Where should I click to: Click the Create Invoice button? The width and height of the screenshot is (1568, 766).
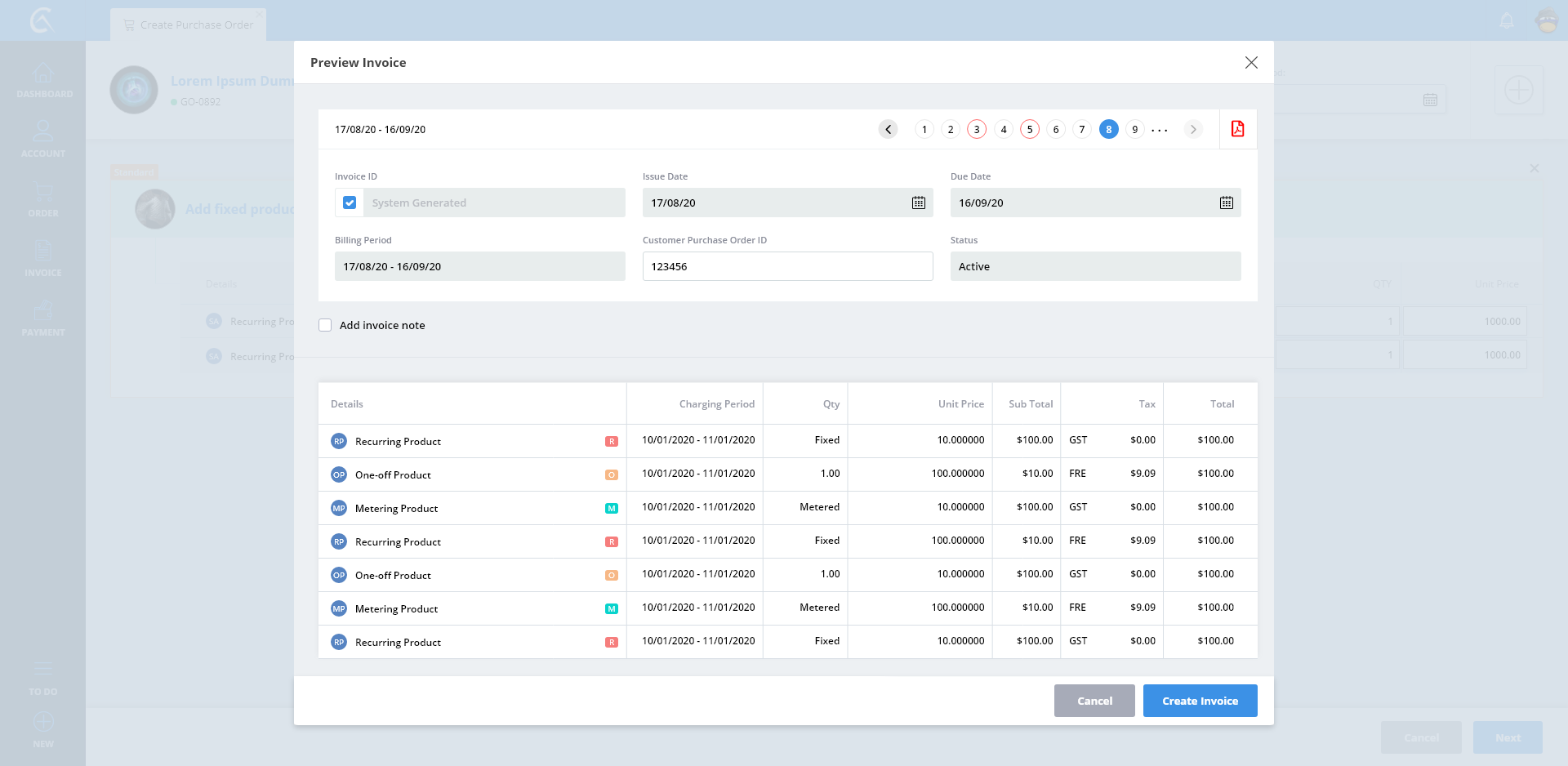point(1200,701)
